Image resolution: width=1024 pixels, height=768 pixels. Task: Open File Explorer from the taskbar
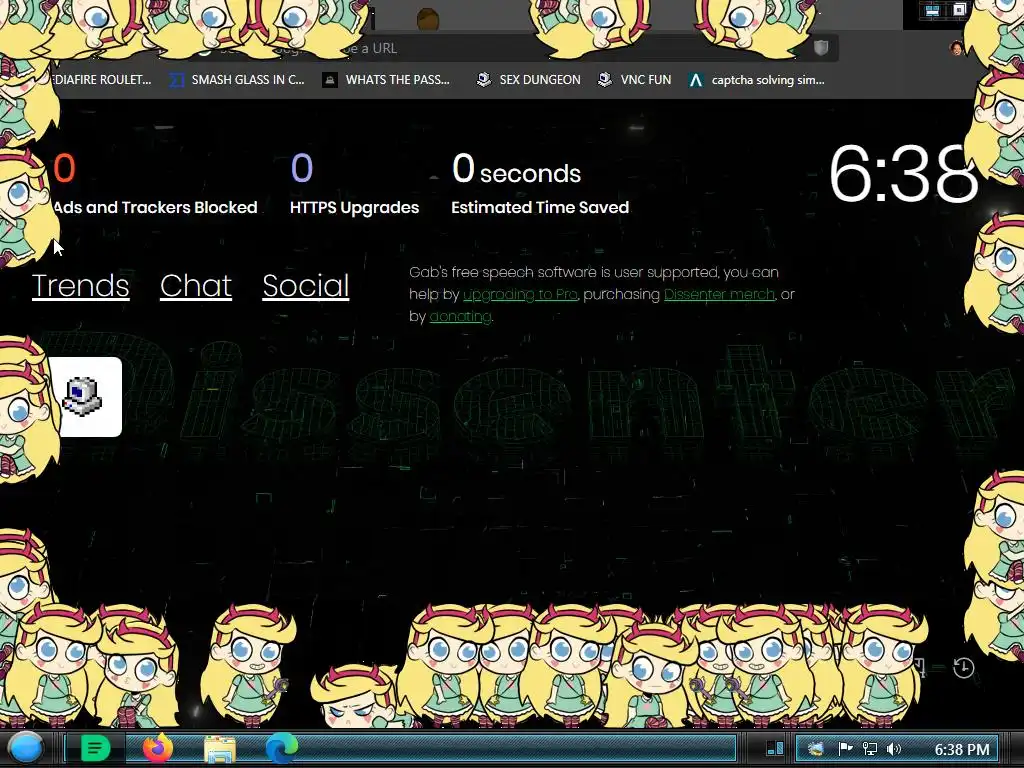pos(220,749)
